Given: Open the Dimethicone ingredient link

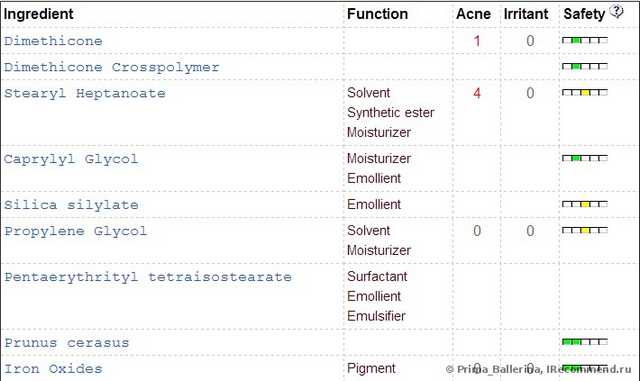Looking at the screenshot, I should point(53,41).
